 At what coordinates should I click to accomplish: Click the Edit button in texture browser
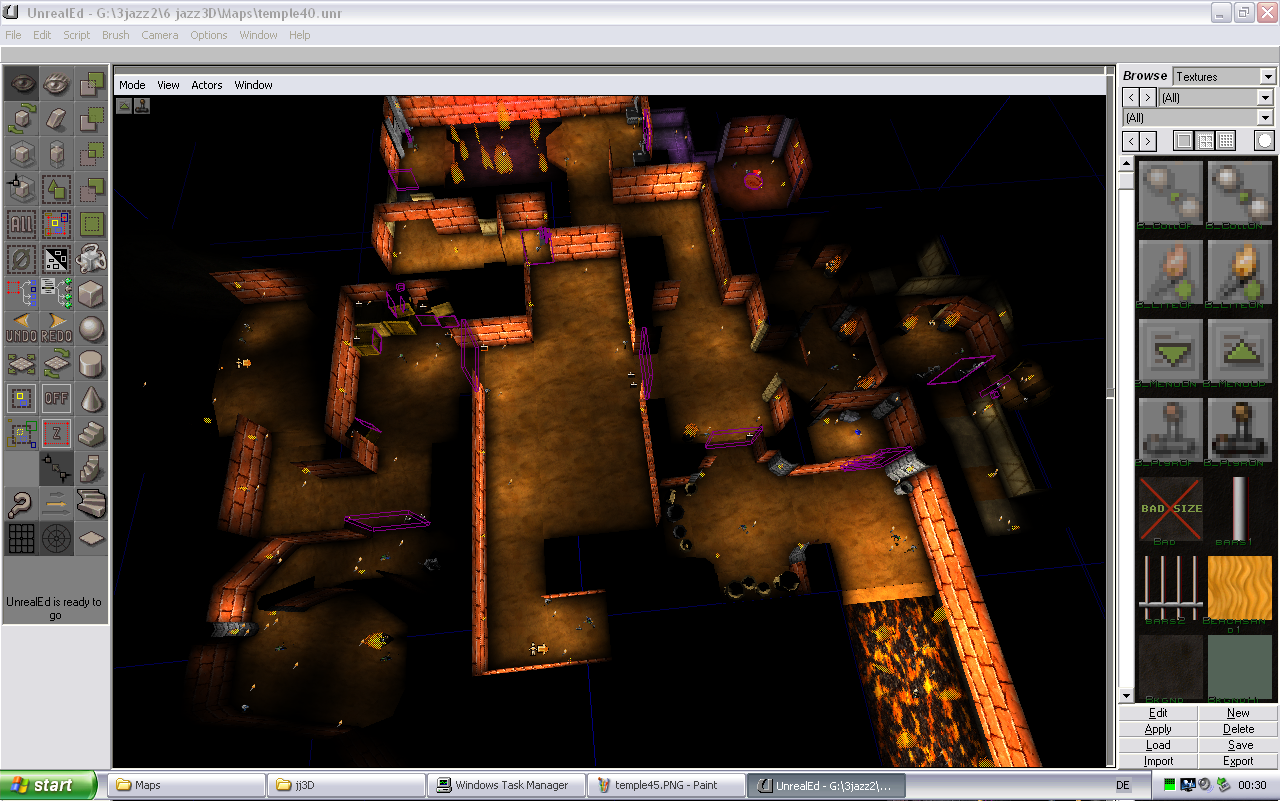[x=1158, y=713]
